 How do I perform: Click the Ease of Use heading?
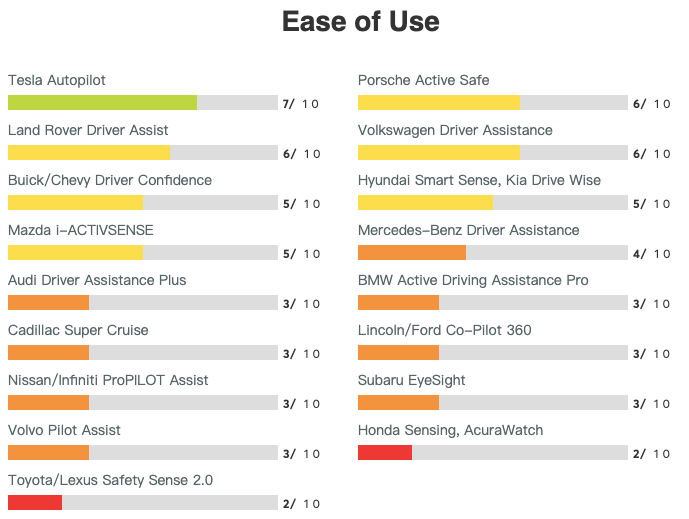point(360,22)
